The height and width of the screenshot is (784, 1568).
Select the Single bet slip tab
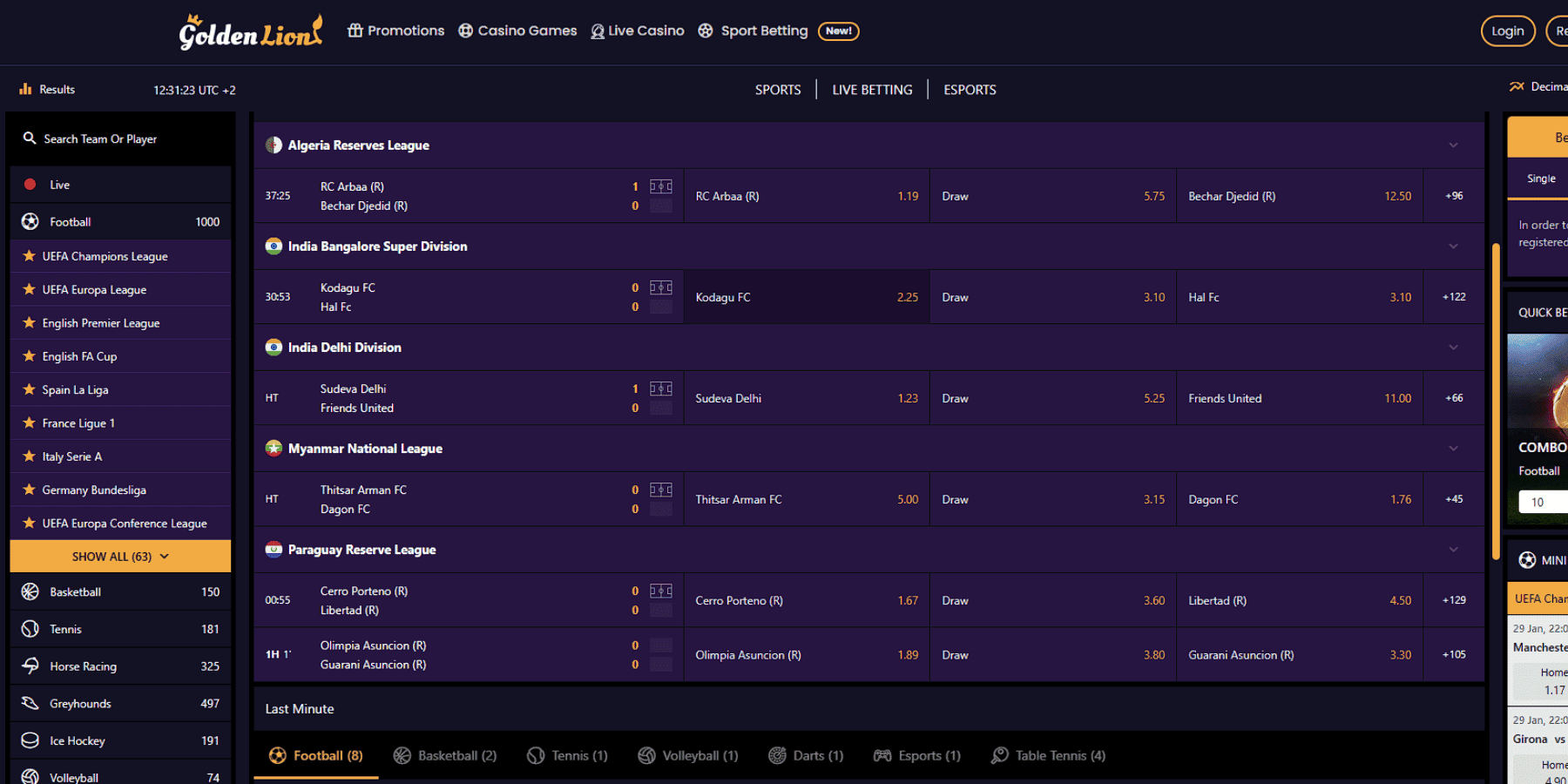[x=1541, y=179]
